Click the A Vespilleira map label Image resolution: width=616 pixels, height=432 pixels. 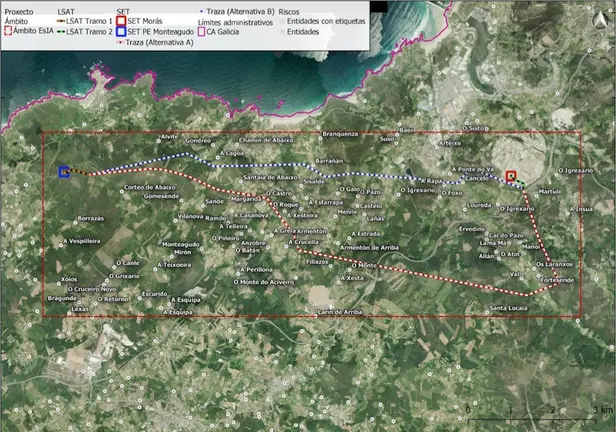click(84, 241)
